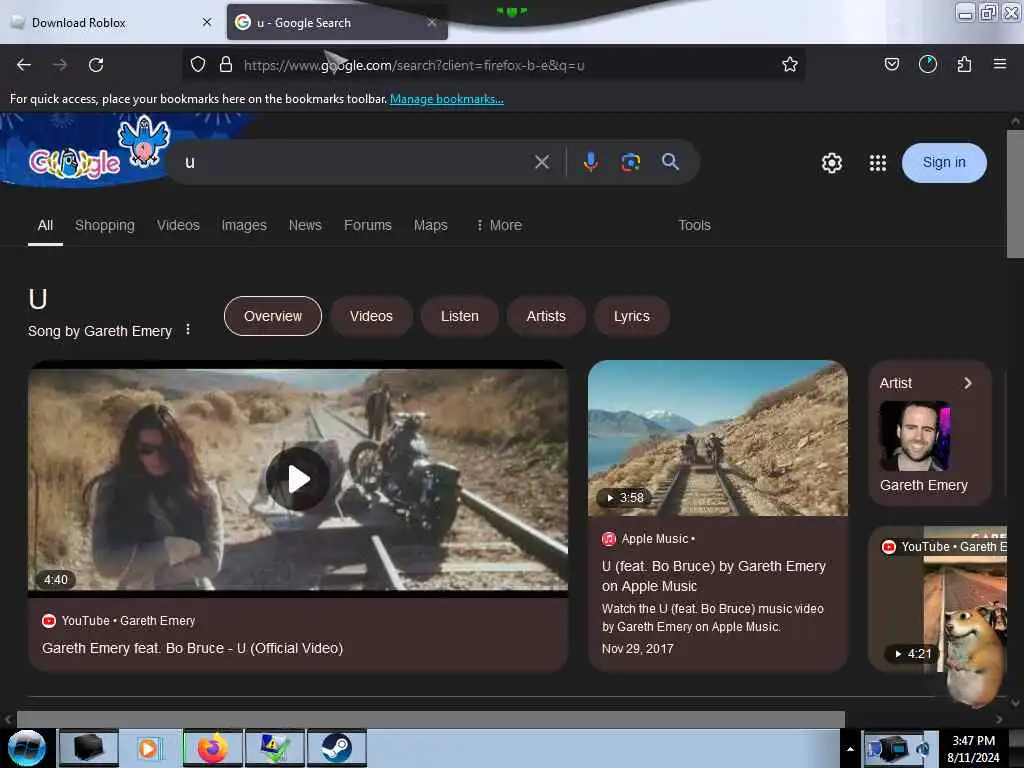1024x768 pixels.
Task: Reload the current page
Action: (96, 65)
